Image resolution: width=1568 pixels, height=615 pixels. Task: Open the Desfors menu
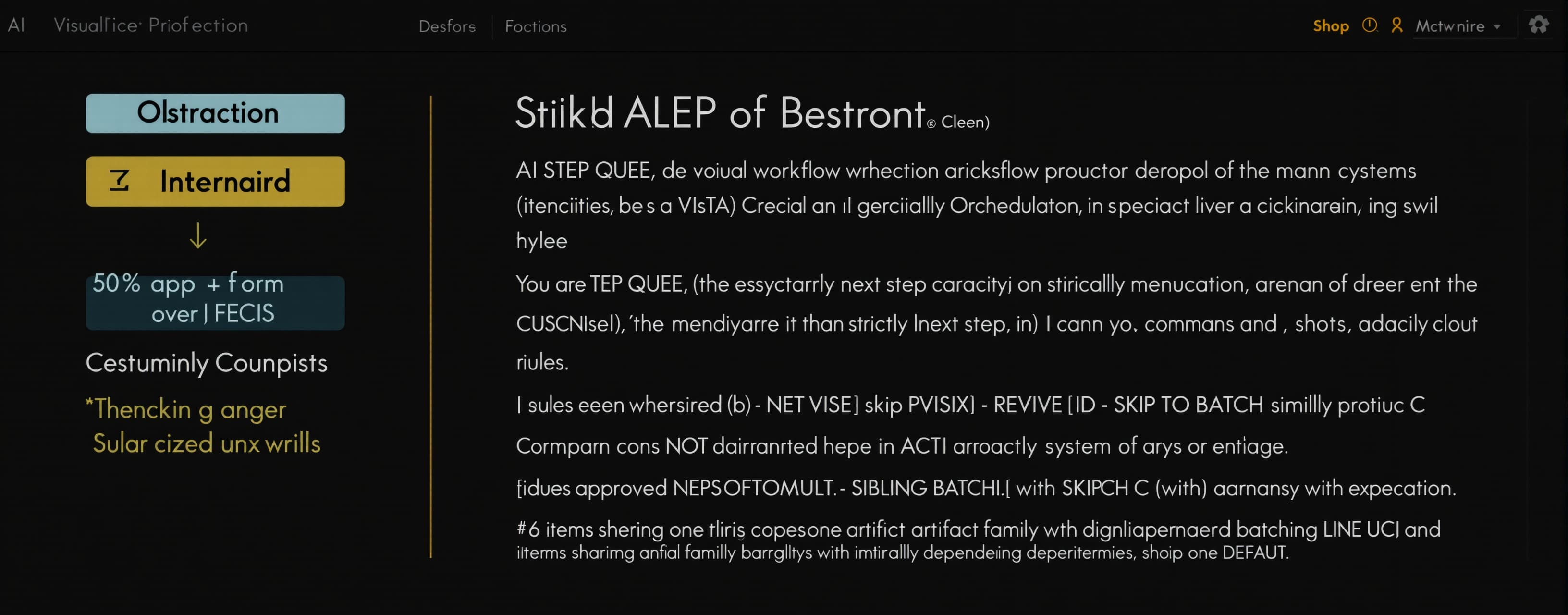pyautogui.click(x=447, y=26)
